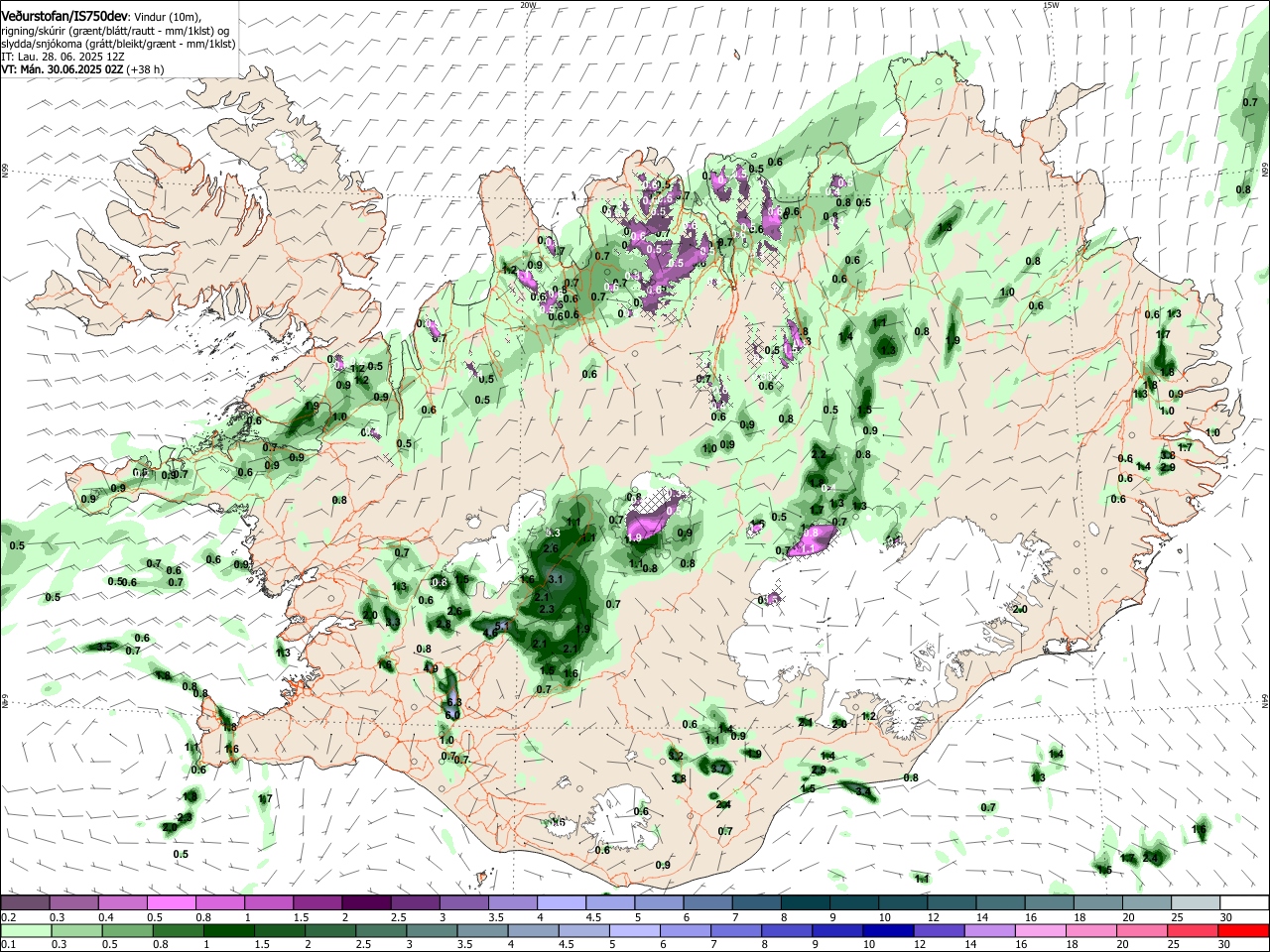The image size is (1270, 952).
Task: Pick the darkest purple swatch at 2 in snow scale
Action: (x=366, y=903)
